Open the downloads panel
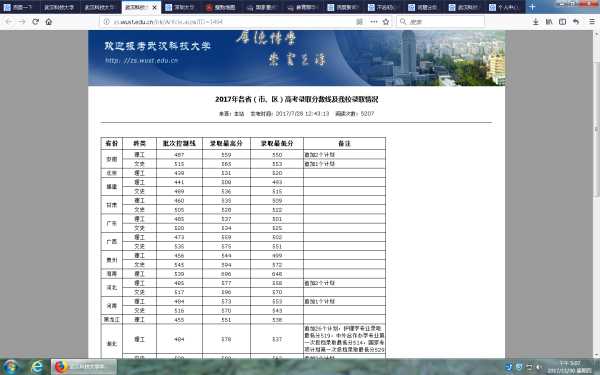Image resolution: width=600 pixels, height=375 pixels. point(536,22)
